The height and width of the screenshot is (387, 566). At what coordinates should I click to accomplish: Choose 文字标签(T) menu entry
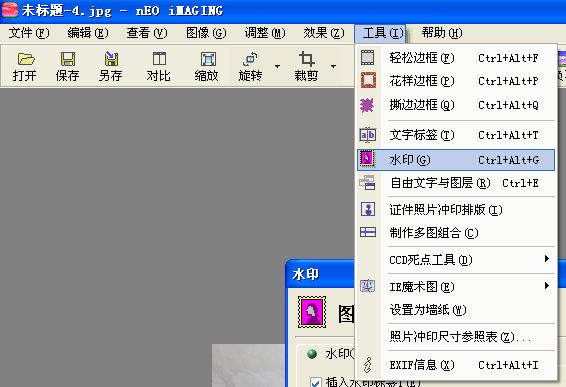coord(456,135)
